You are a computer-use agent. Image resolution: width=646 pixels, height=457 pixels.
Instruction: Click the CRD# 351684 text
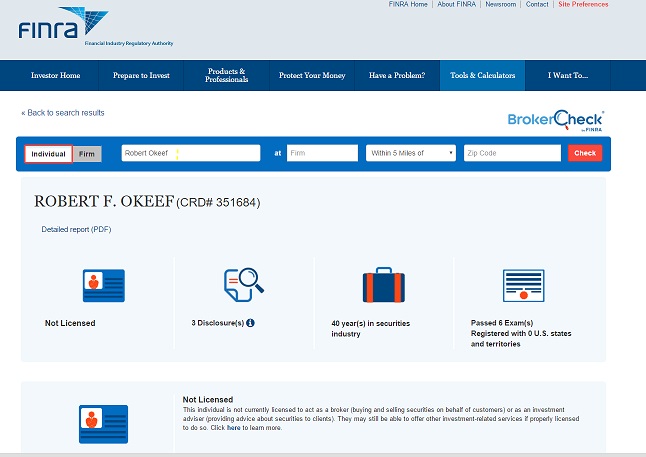[x=218, y=202]
